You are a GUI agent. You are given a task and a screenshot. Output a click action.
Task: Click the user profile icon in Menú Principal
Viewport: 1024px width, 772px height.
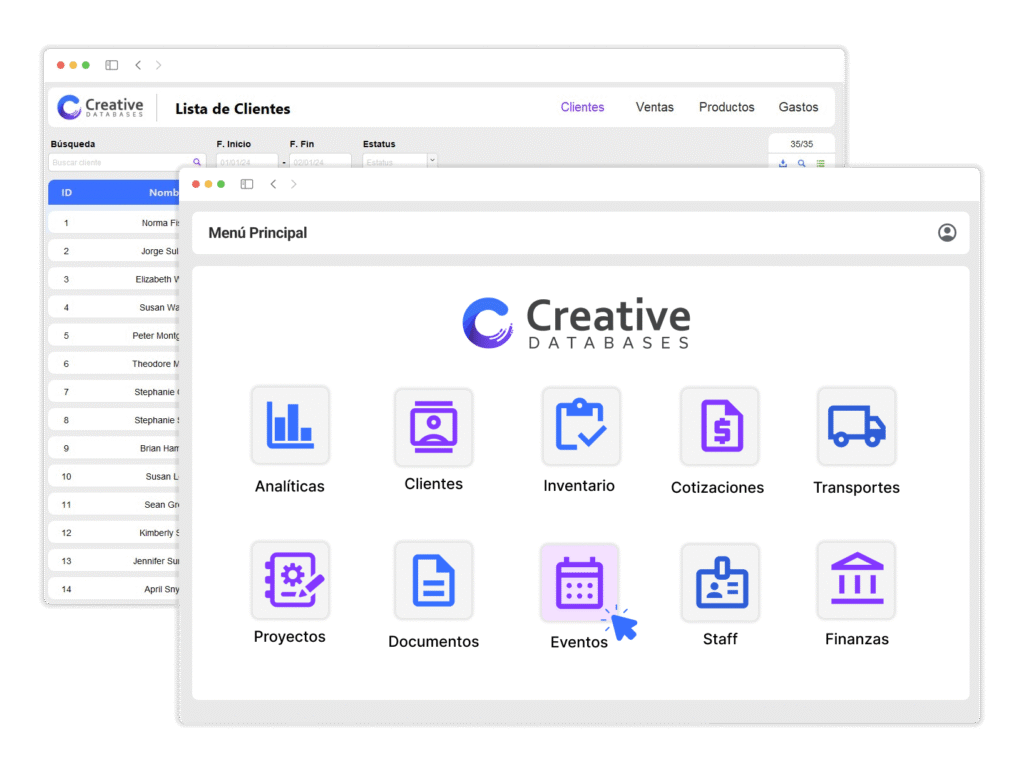(947, 233)
